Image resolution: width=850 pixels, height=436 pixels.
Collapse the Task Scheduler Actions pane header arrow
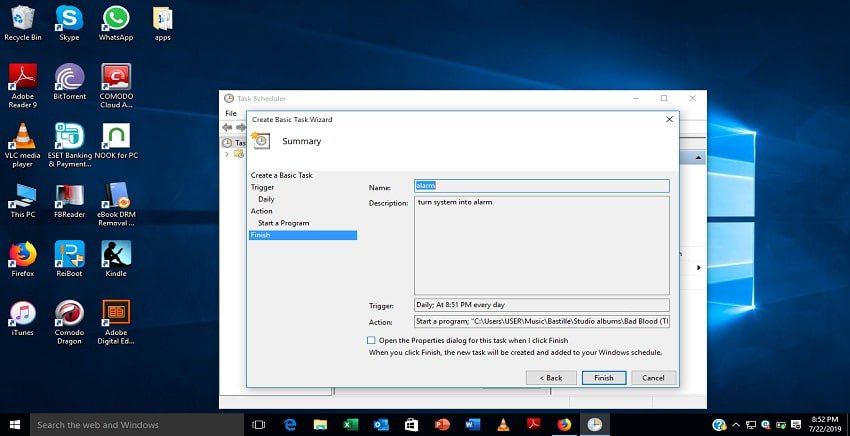click(698, 158)
